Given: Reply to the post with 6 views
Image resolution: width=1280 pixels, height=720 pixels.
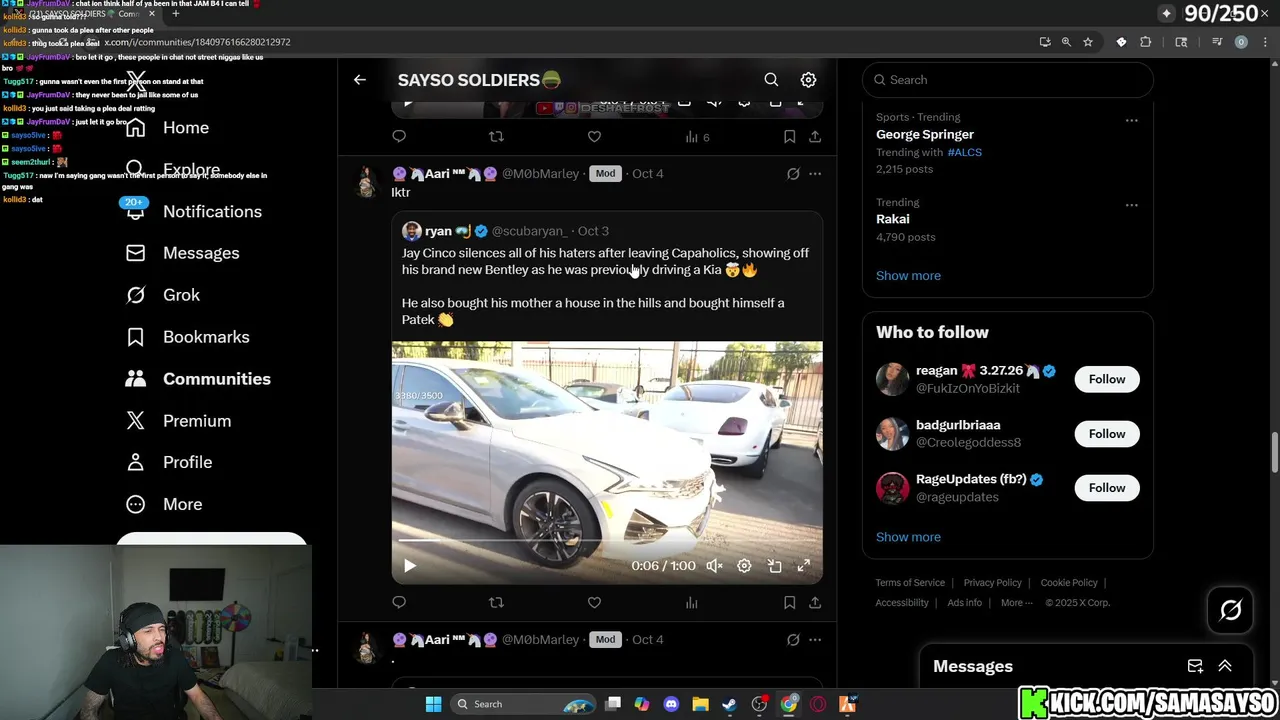Looking at the screenshot, I should pyautogui.click(x=399, y=137).
